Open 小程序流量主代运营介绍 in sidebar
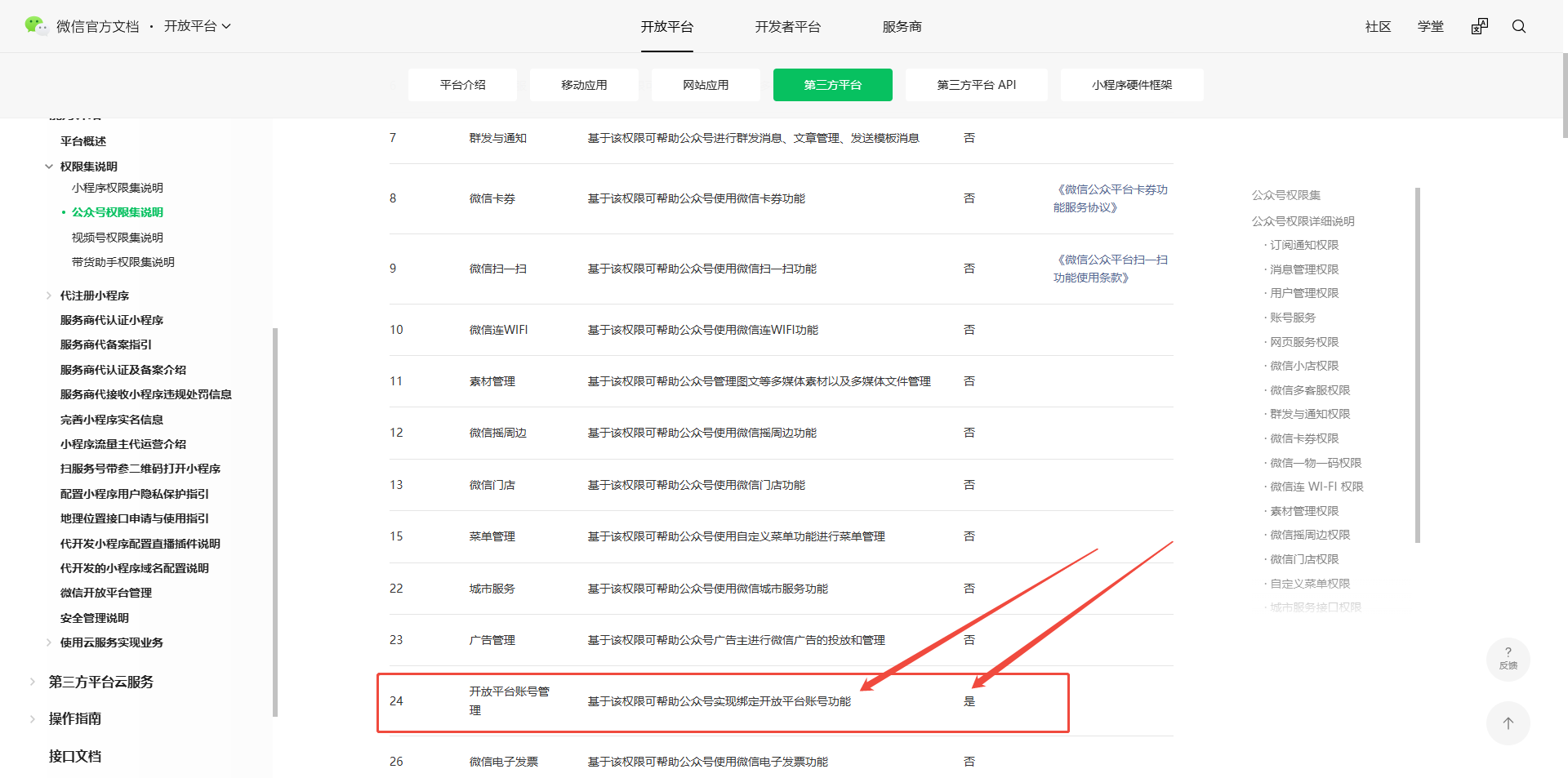The image size is (1568, 778). [123, 444]
